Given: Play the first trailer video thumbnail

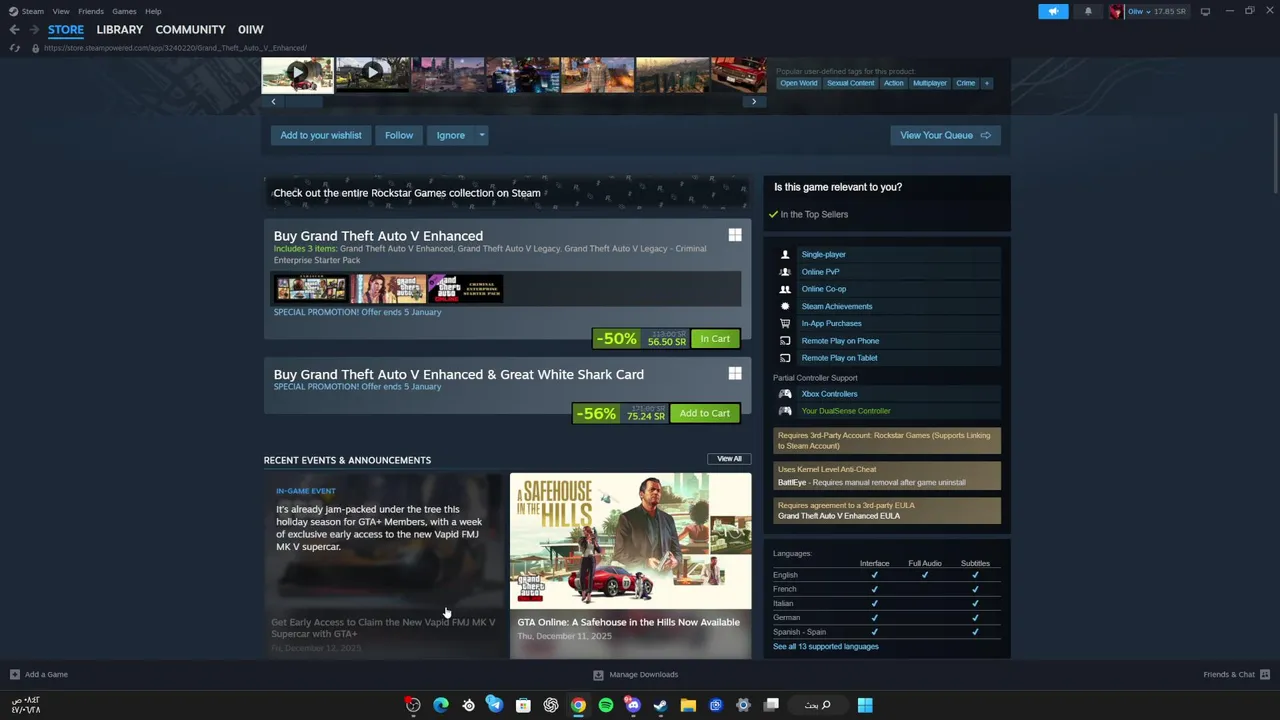Looking at the screenshot, I should click(x=297, y=75).
